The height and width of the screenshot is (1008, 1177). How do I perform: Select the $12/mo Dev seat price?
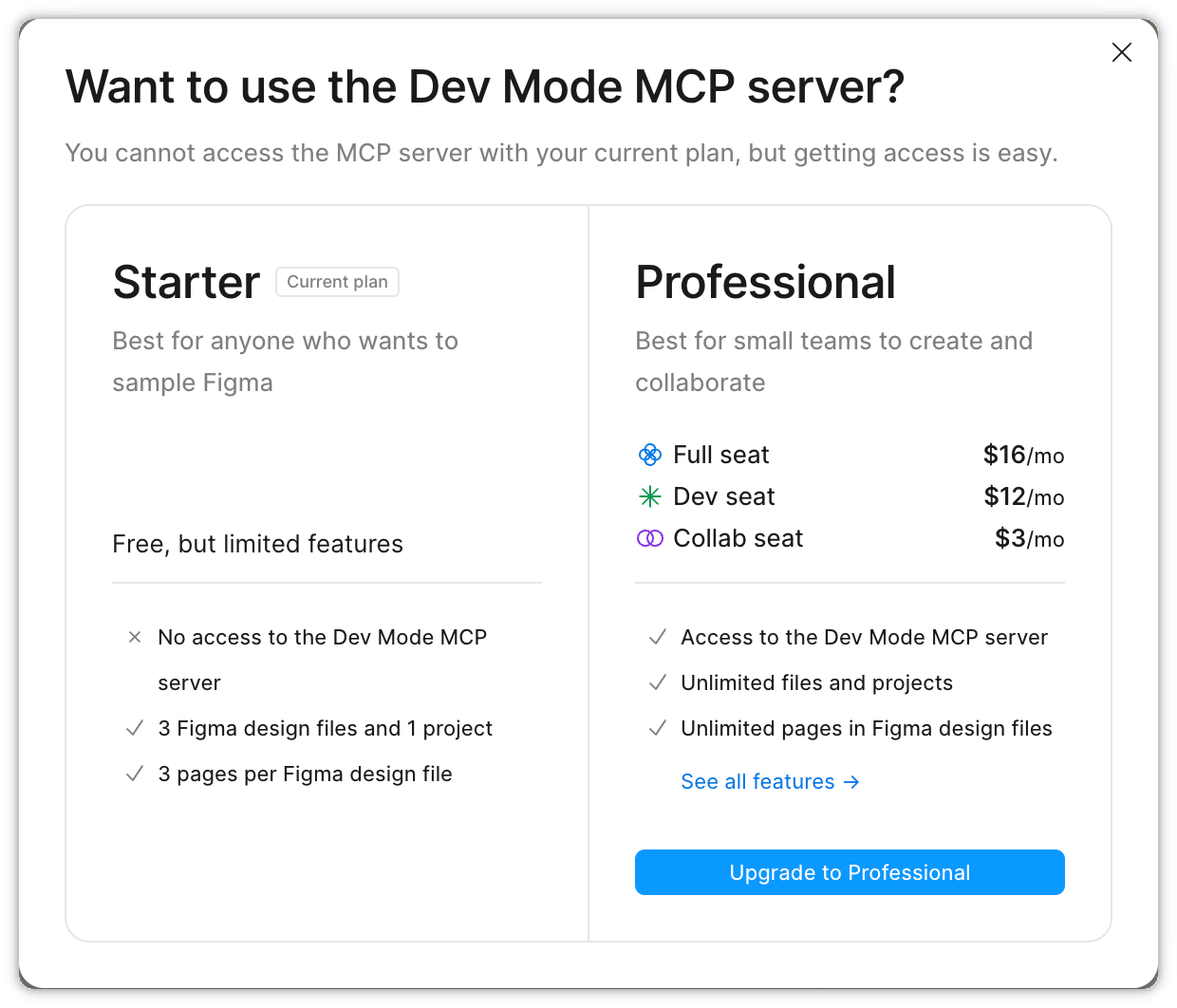(1023, 496)
